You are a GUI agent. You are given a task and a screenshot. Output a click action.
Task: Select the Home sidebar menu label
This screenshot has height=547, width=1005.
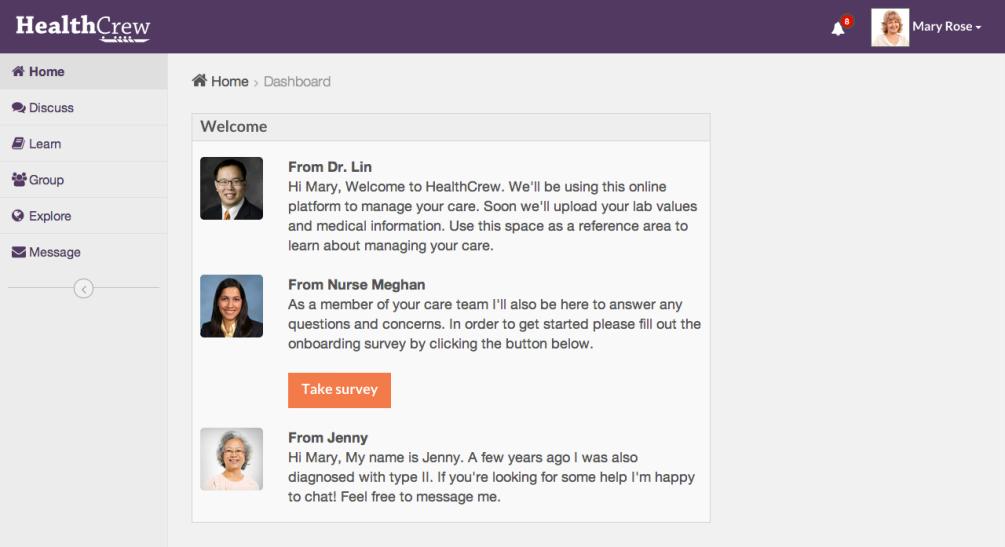click(x=47, y=72)
